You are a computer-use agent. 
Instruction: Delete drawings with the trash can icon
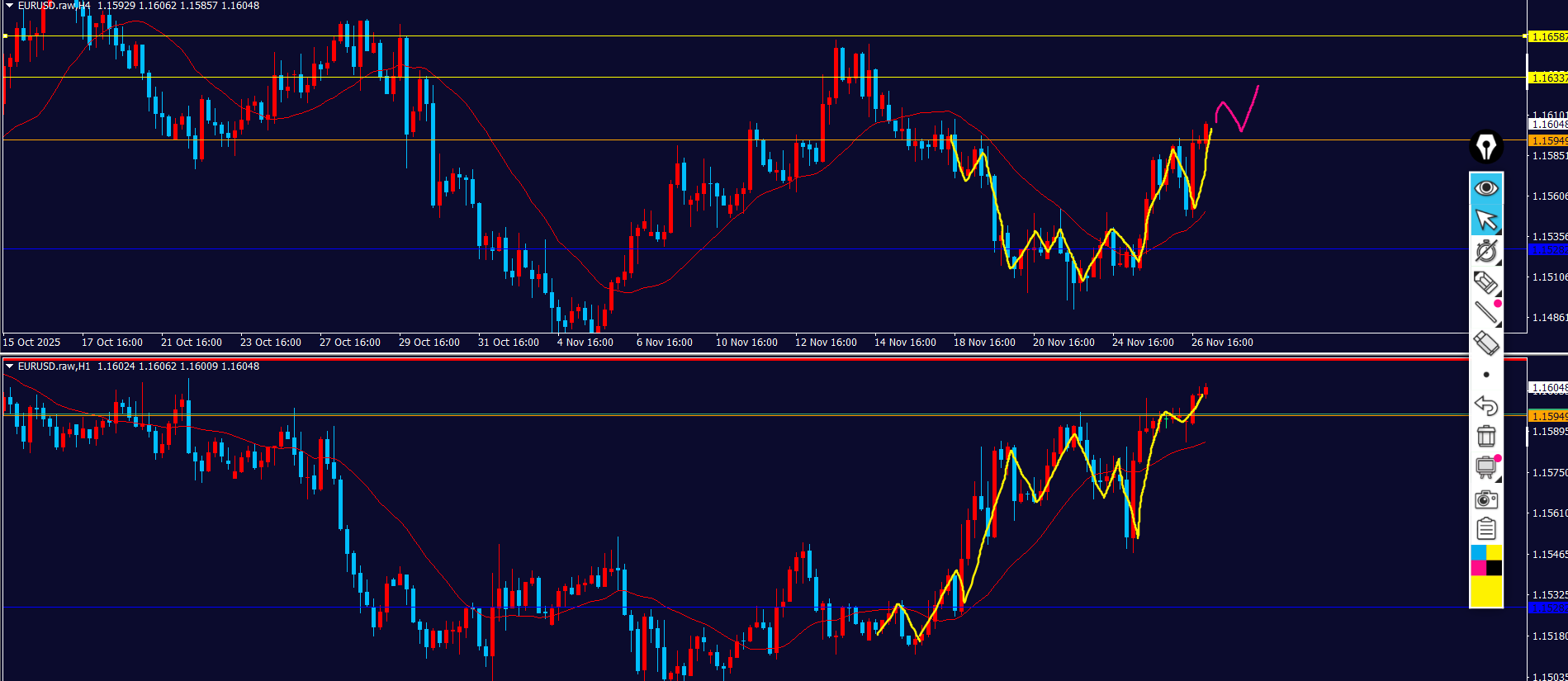point(1485,436)
